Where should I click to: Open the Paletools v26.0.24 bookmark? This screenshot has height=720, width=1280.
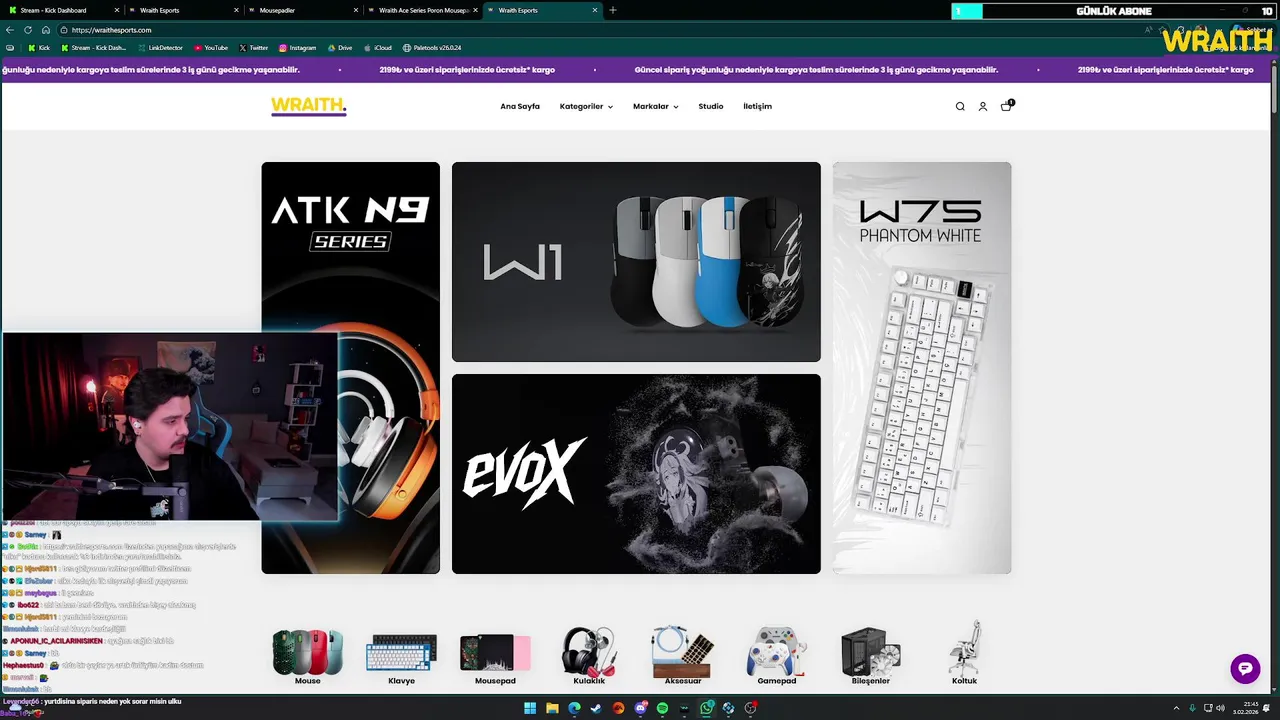432,48
